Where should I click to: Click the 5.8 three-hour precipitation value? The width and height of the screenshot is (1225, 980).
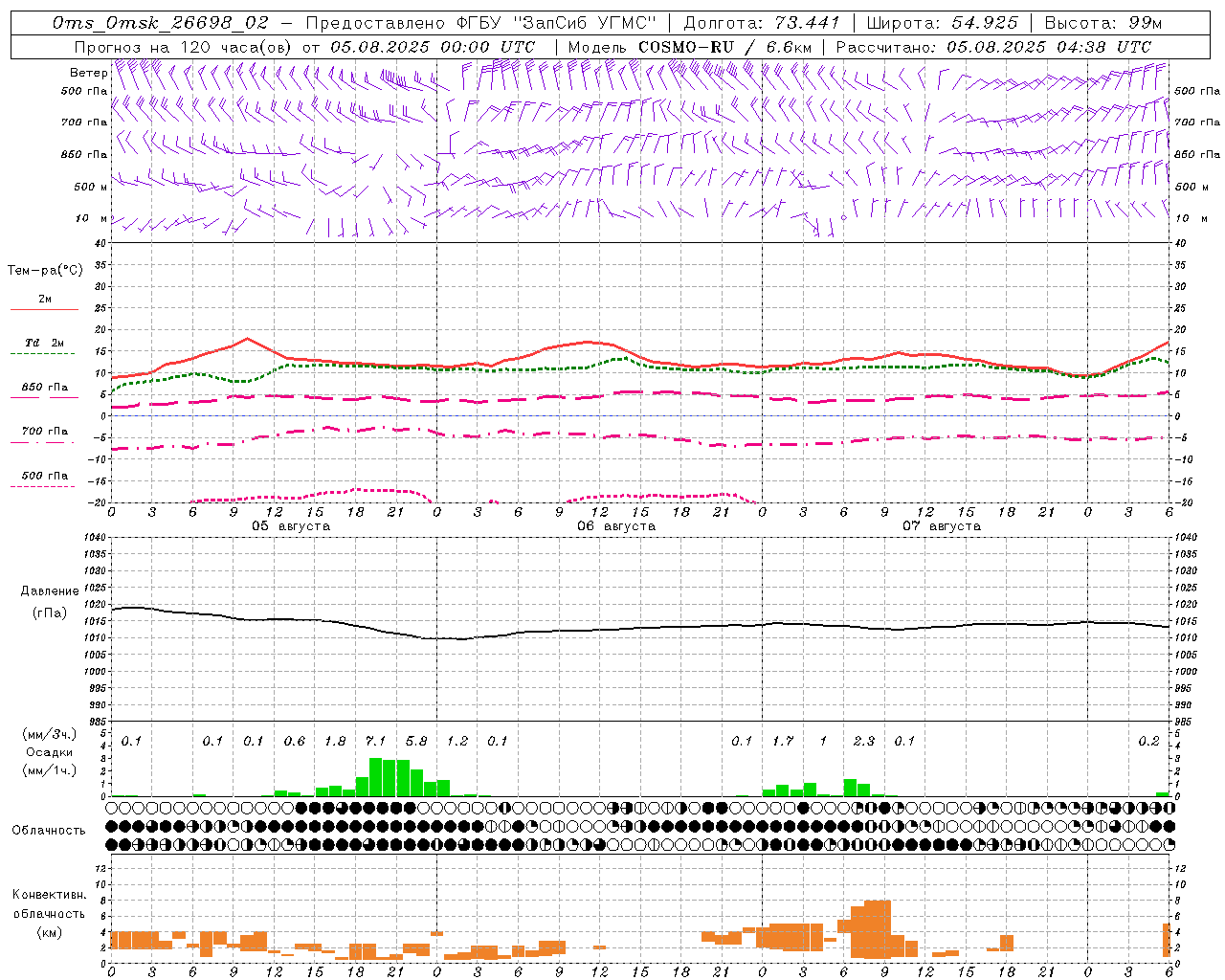tap(416, 742)
